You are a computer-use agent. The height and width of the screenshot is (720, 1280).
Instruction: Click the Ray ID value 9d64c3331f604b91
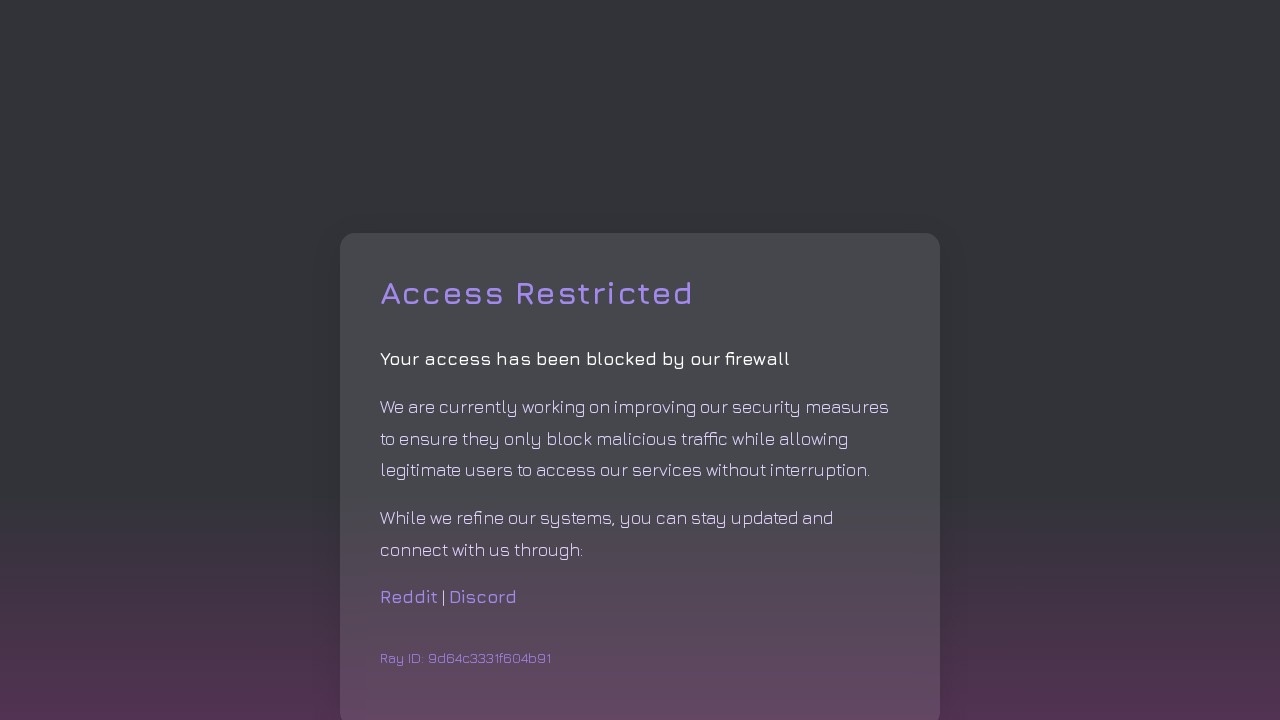[x=490, y=658]
